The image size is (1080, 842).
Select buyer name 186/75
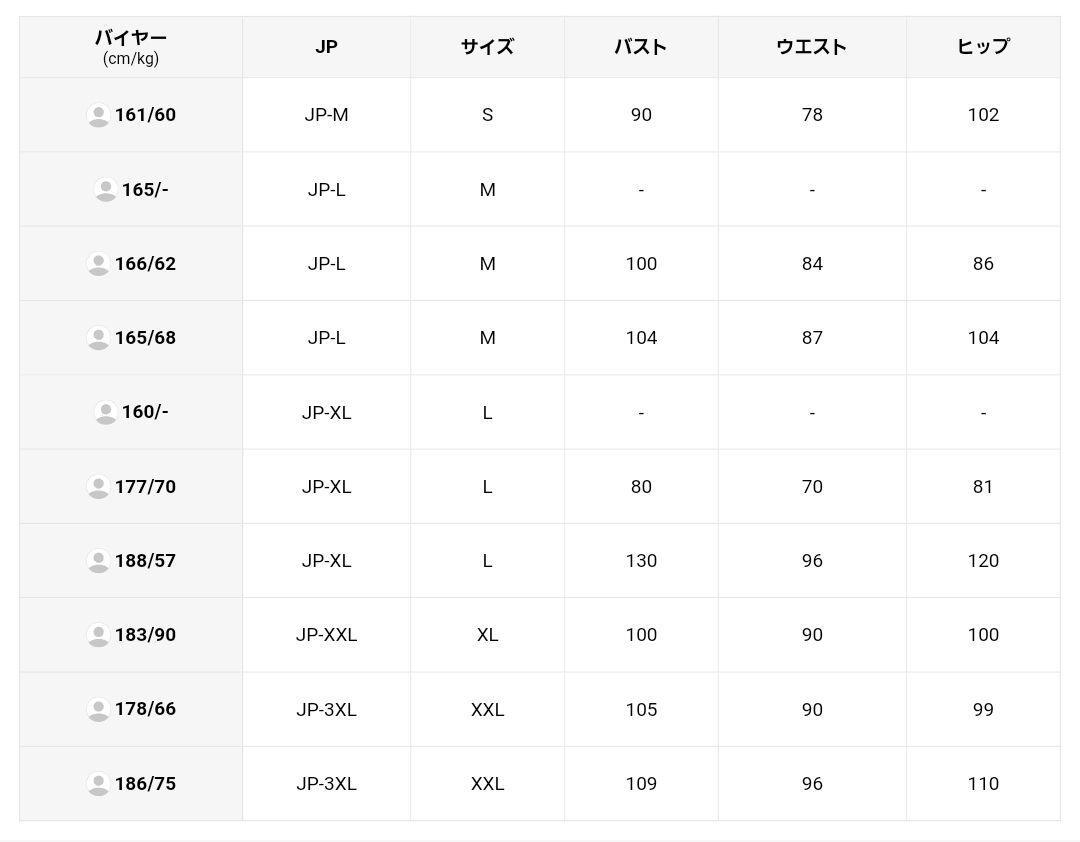pos(145,784)
